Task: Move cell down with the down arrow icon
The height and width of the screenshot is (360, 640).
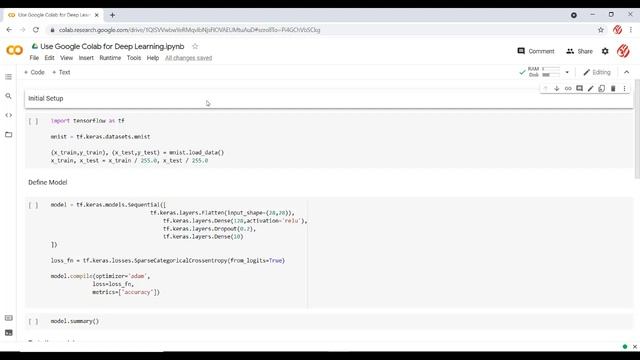Action: tap(556, 89)
